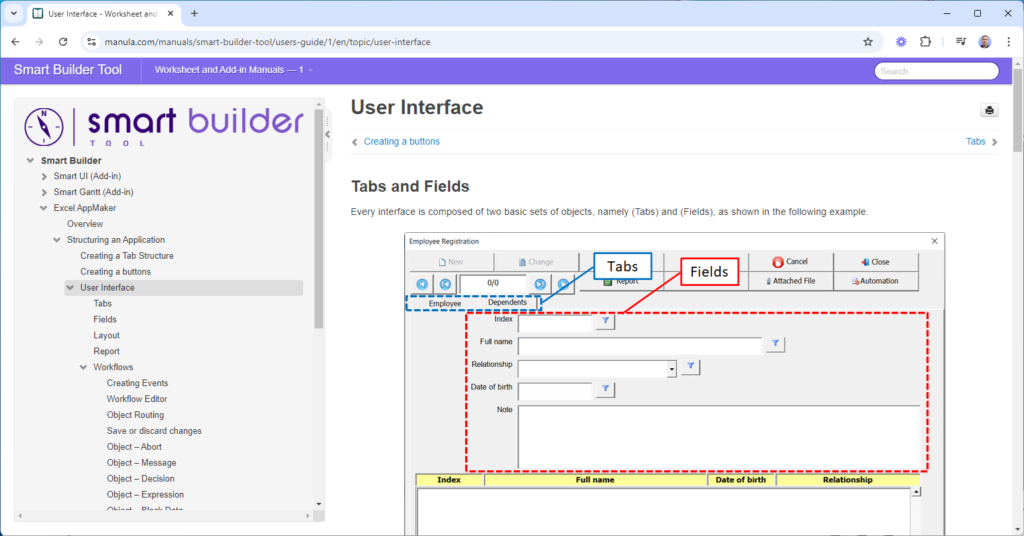Collapse the sidebar with left arrow handle
This screenshot has height=536, width=1024.
327,134
